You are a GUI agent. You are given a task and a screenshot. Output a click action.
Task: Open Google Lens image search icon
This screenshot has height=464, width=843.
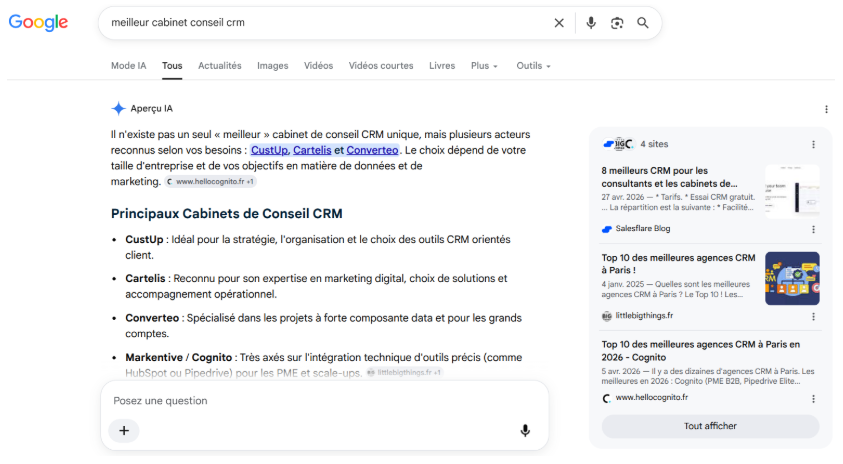[617, 23]
